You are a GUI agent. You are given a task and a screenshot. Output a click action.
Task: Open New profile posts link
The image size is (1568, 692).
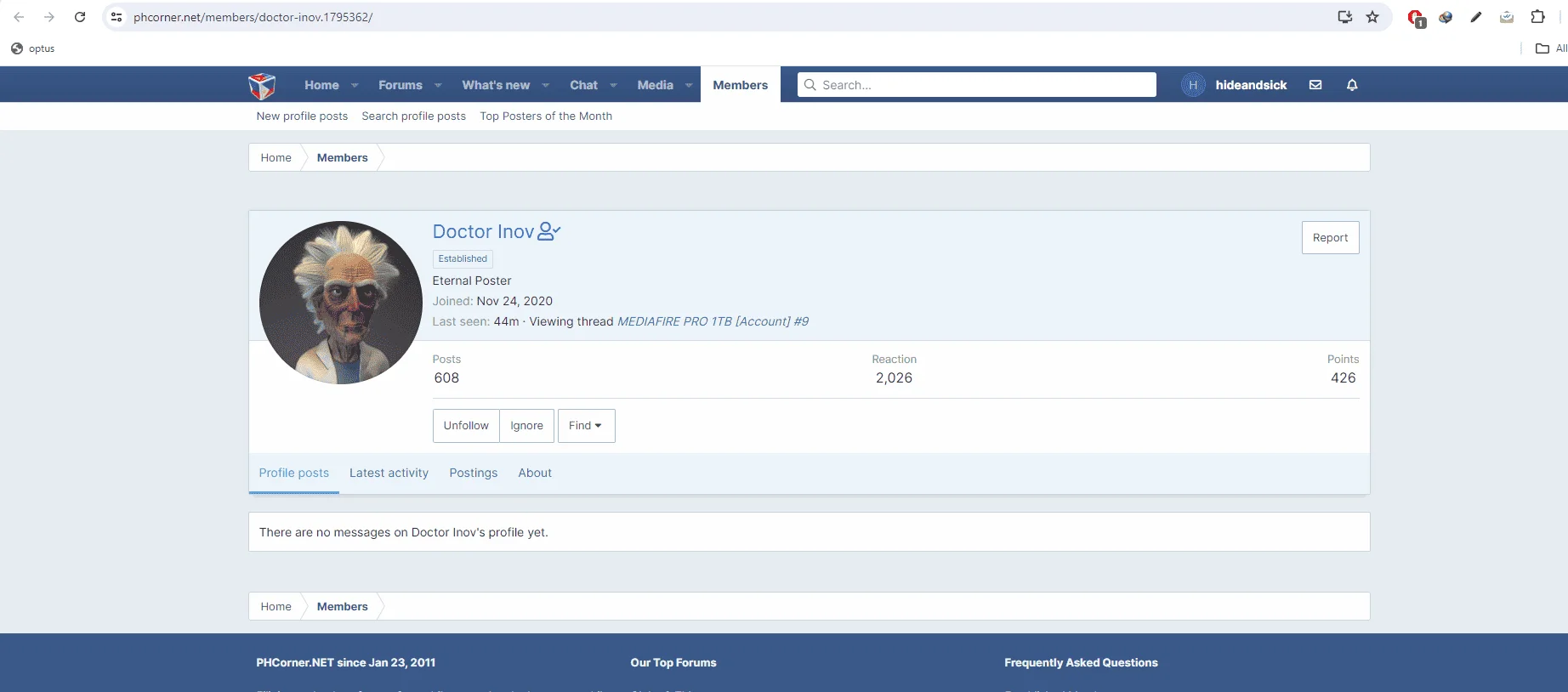coord(302,116)
